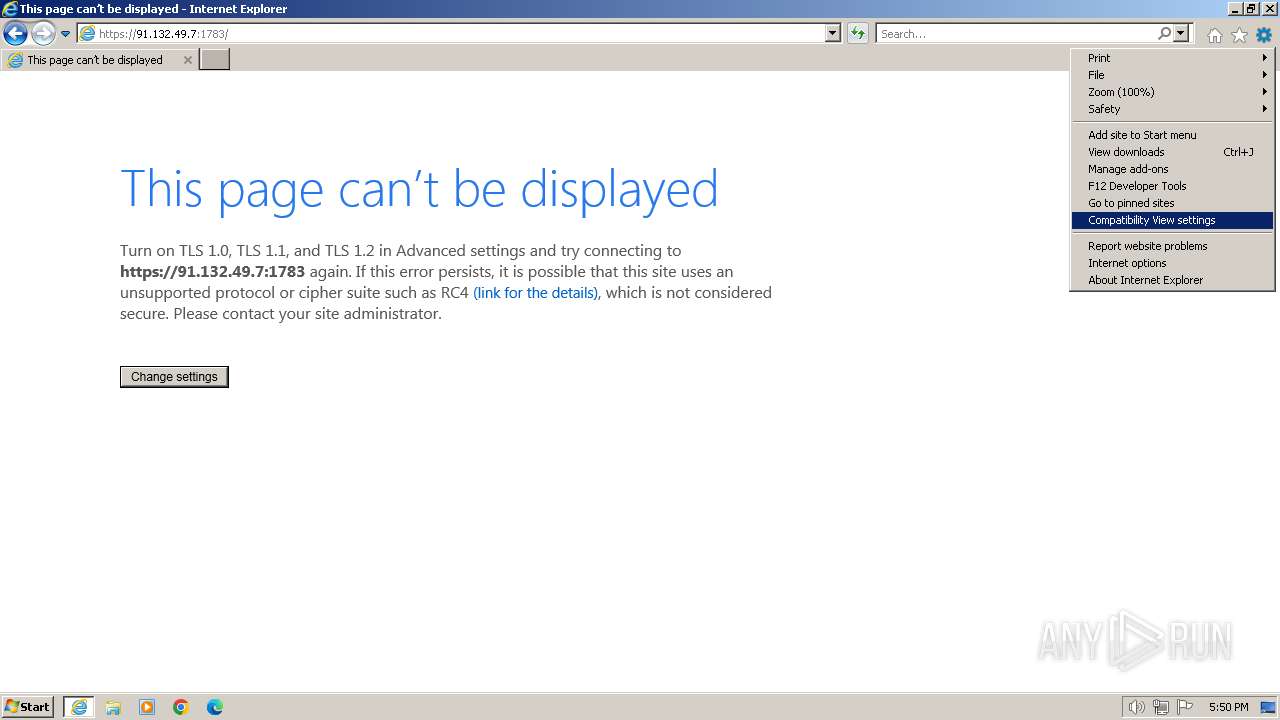Click the Tools gear icon
Screen dimensions: 1280x720
pyautogui.click(x=1264, y=35)
